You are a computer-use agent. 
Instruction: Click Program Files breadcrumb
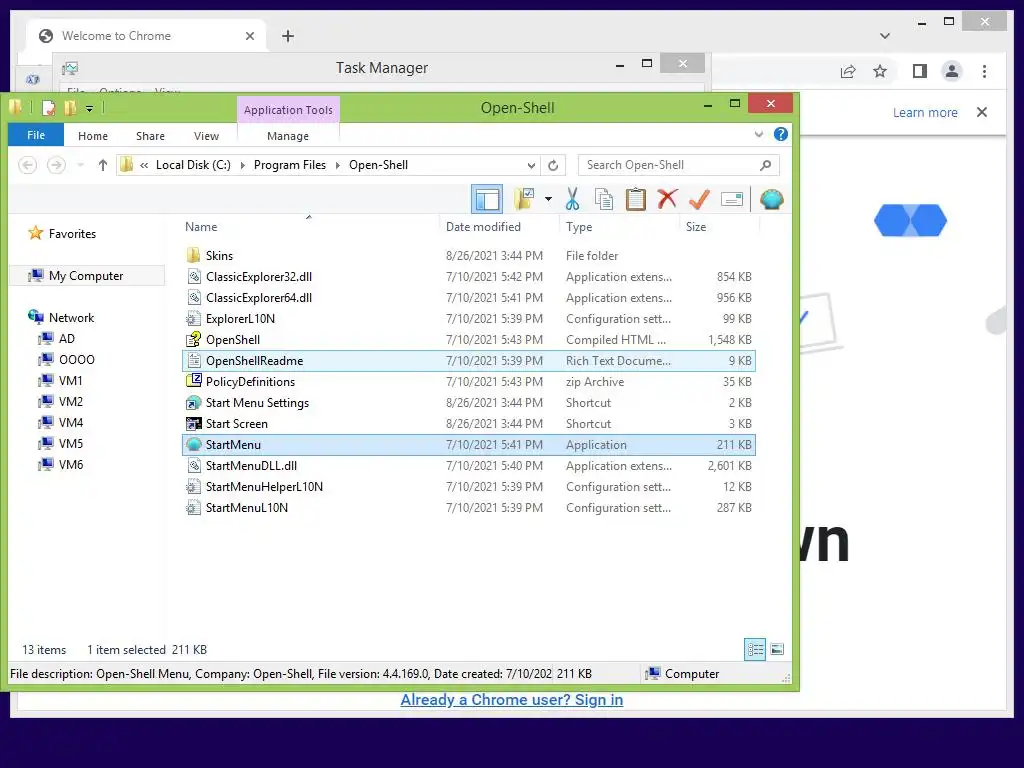(290, 165)
